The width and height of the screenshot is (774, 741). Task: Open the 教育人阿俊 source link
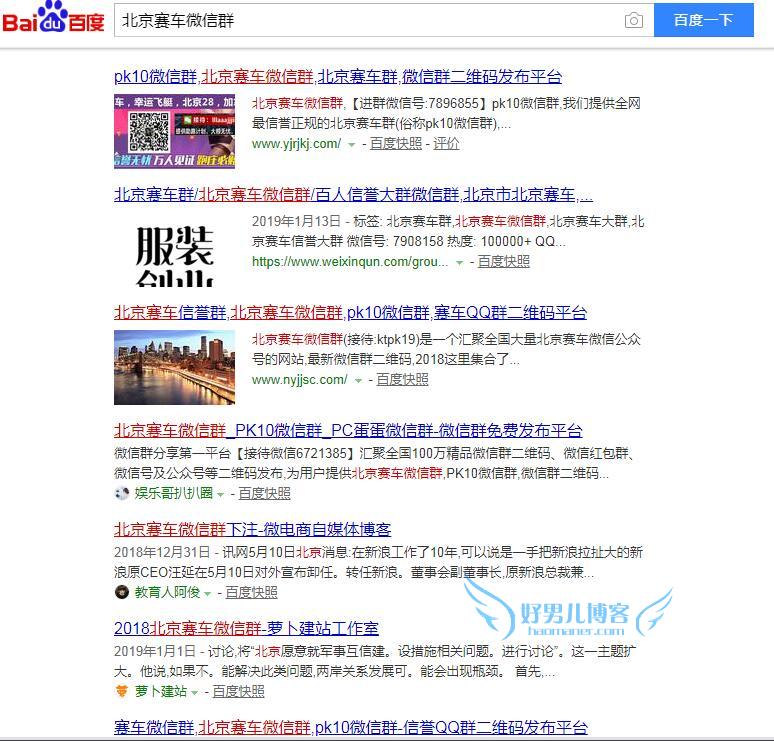pyautogui.click(x=167, y=592)
